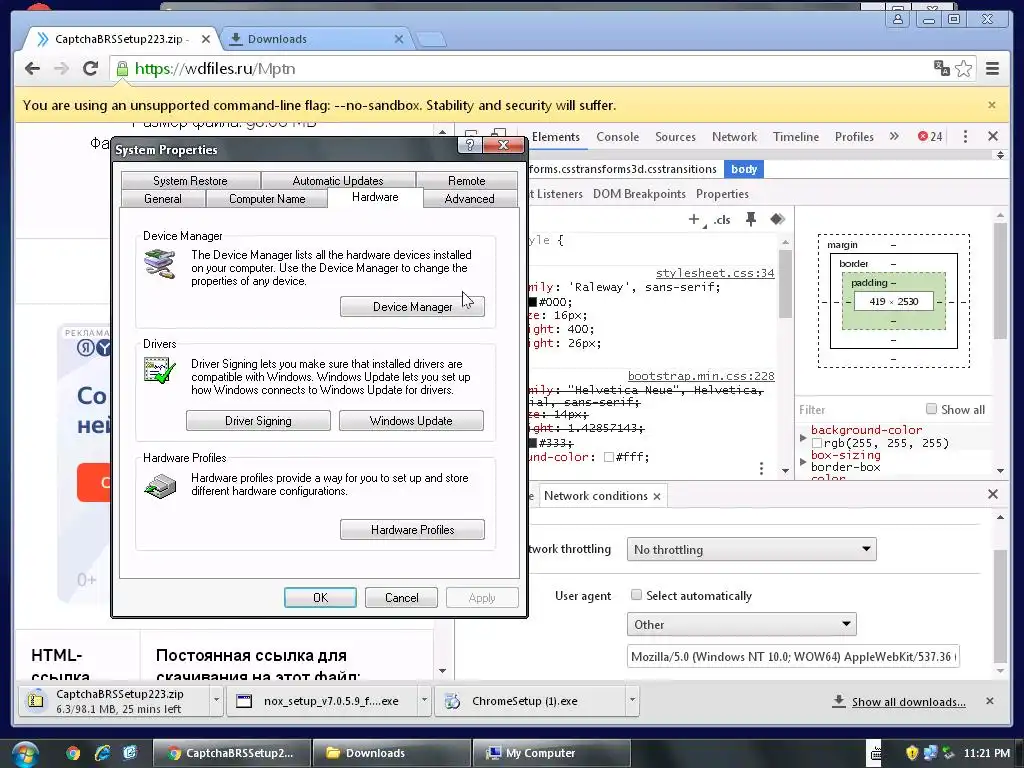This screenshot has width=1024, height=768.
Task: Click the #fff background color swatch
Action: pyautogui.click(x=609, y=457)
